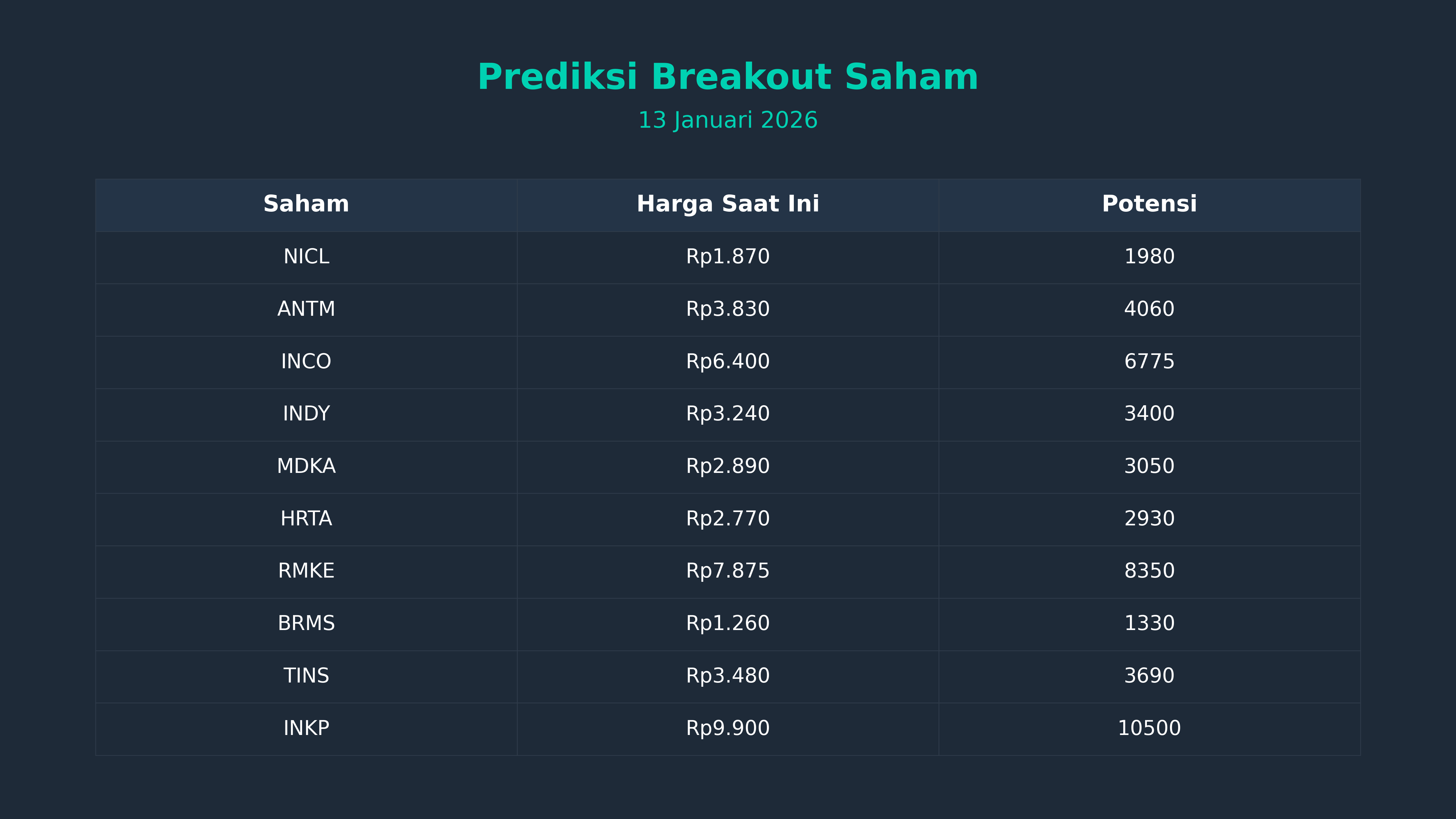1456x819 pixels.
Task: Select the Saham column header
Action: point(306,204)
